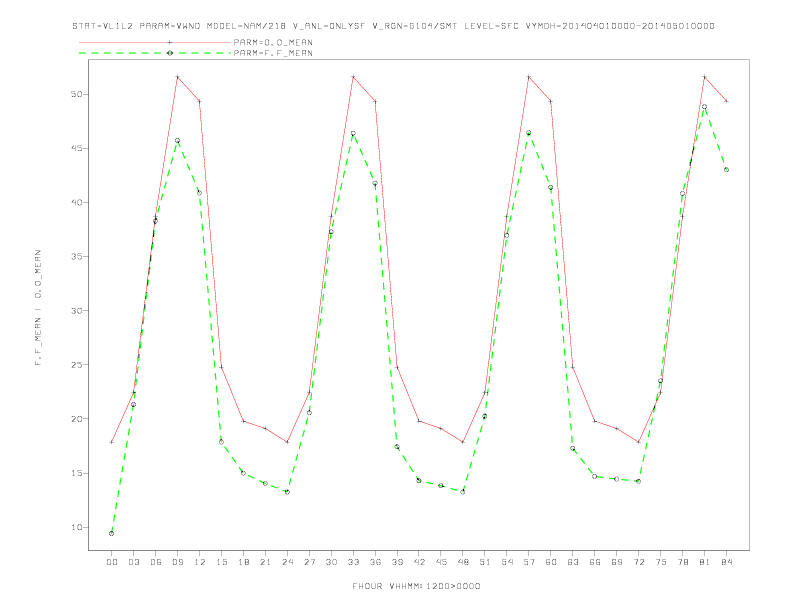Image resolution: width=792 pixels, height=612 pixels.
Task: Click the chart title starting with STAT=VLIL2
Action: [393, 26]
